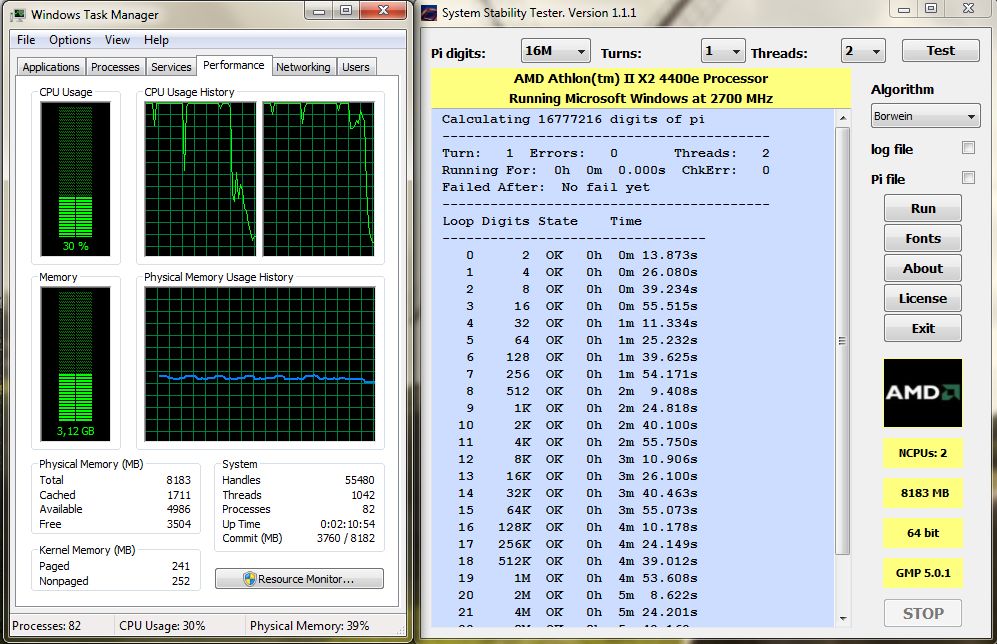Click the Run button

coord(923,209)
